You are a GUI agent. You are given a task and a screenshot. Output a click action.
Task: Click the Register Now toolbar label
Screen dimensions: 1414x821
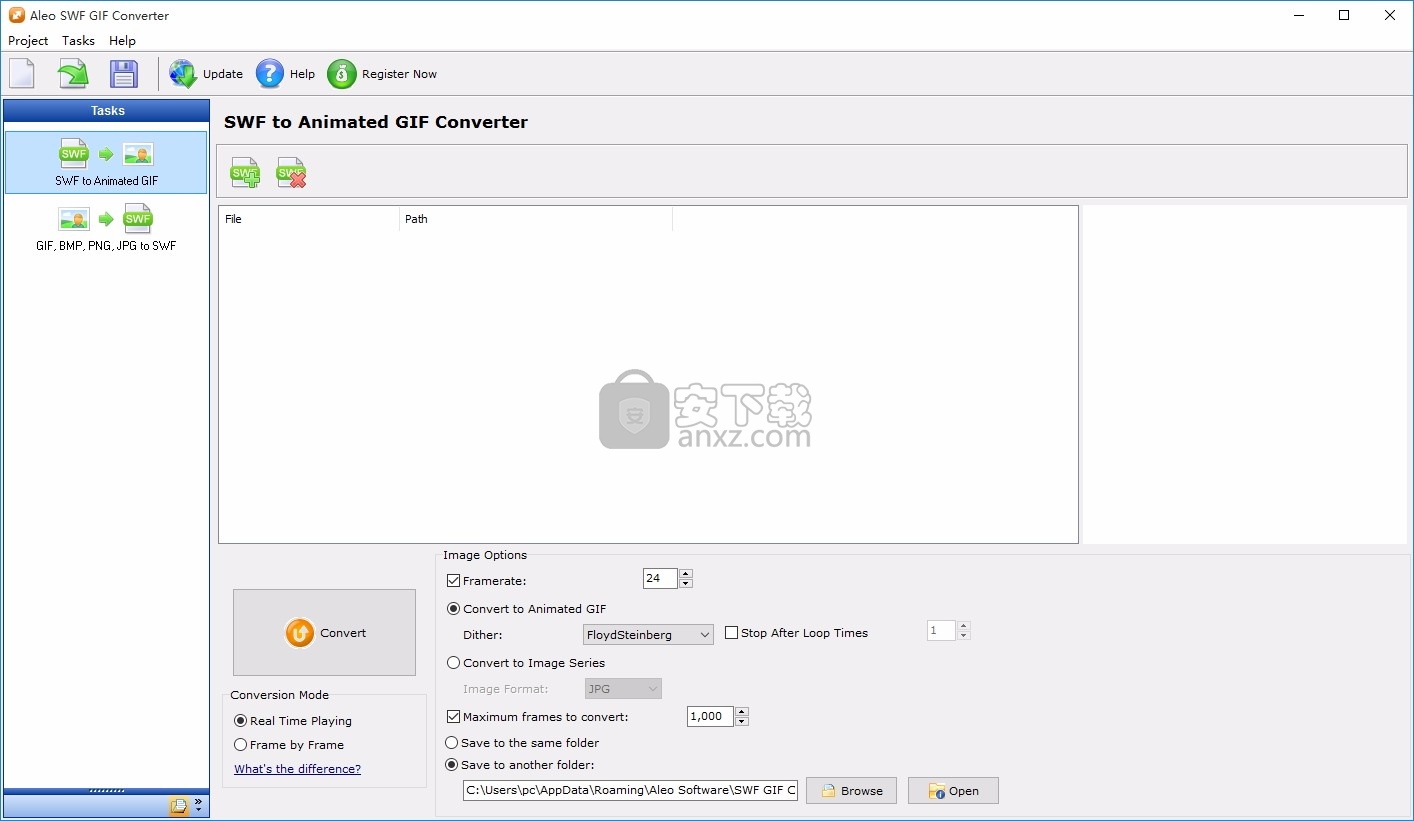[399, 74]
